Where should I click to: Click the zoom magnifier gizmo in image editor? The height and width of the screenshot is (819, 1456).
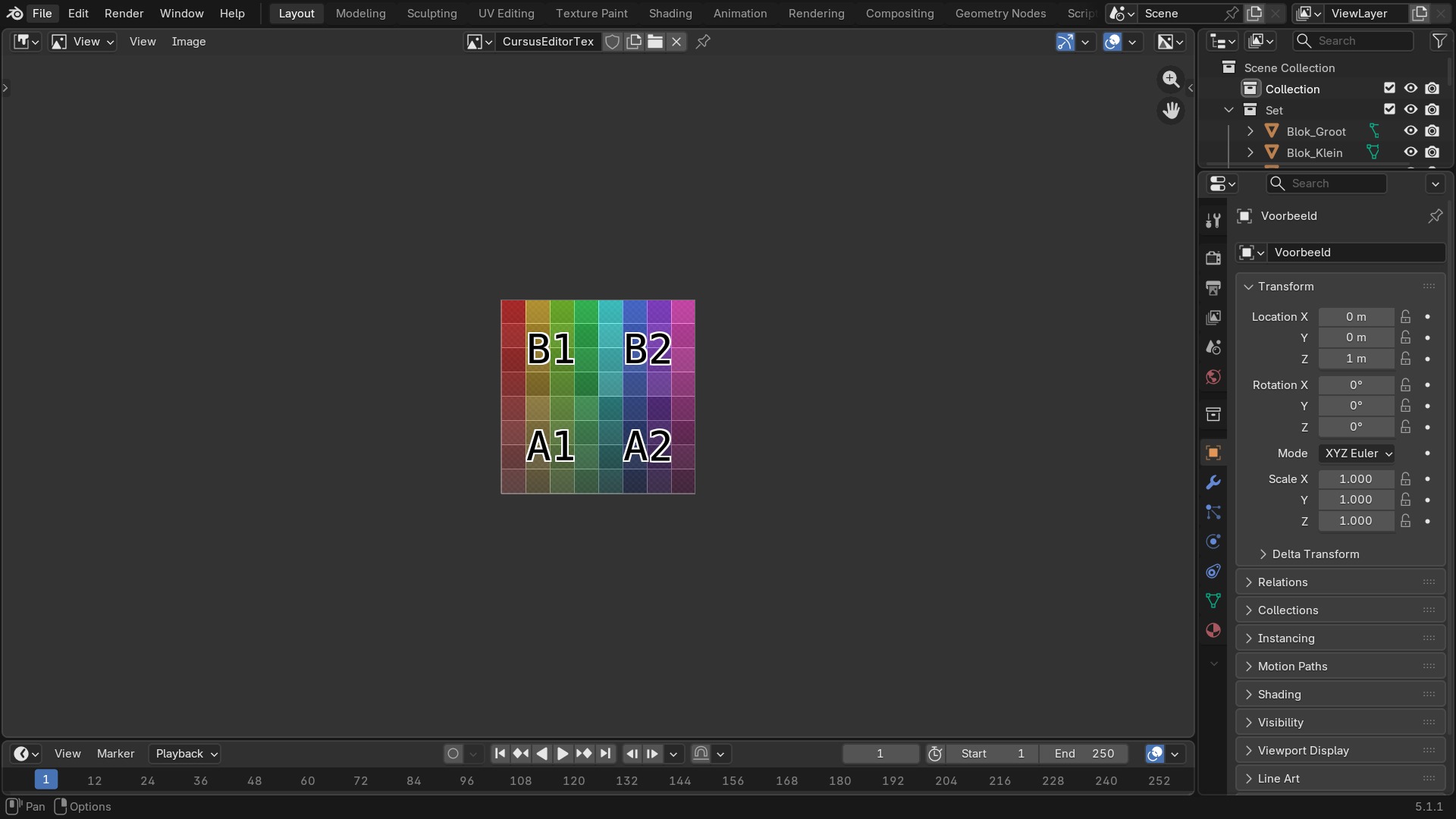point(1171,79)
